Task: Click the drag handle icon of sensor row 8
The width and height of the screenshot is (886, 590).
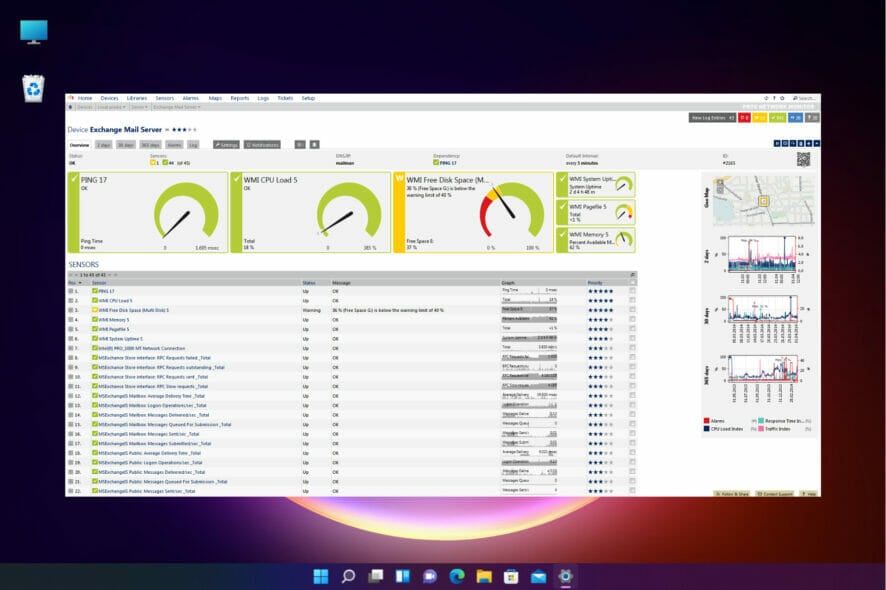Action: pos(71,358)
